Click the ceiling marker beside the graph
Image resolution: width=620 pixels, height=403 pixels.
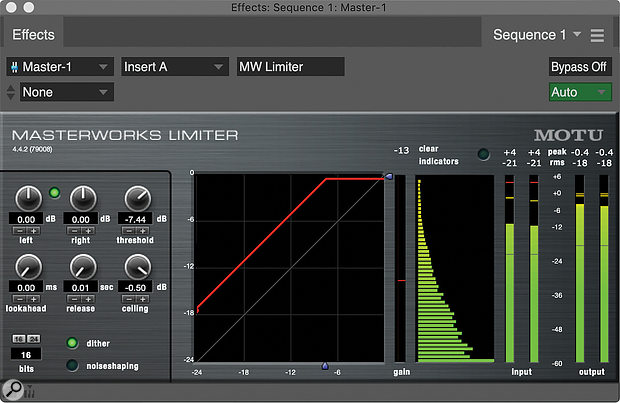pos(389,176)
